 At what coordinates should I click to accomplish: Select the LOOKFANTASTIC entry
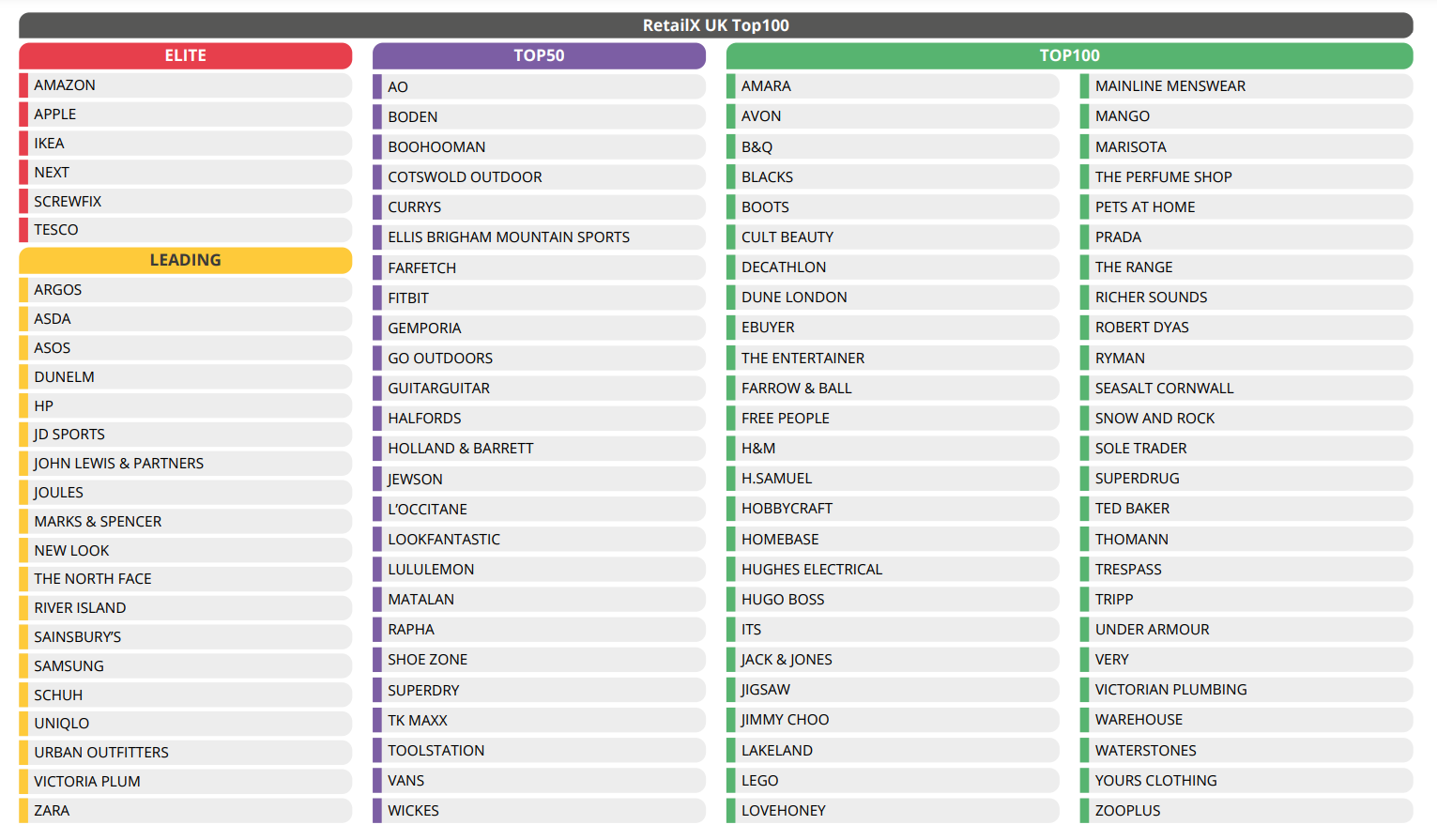coord(444,540)
